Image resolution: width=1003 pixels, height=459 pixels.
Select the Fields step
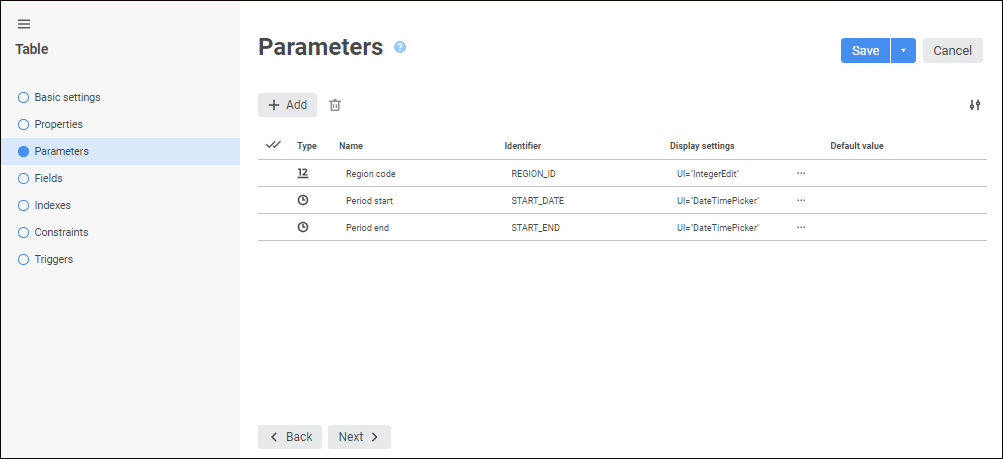[48, 178]
